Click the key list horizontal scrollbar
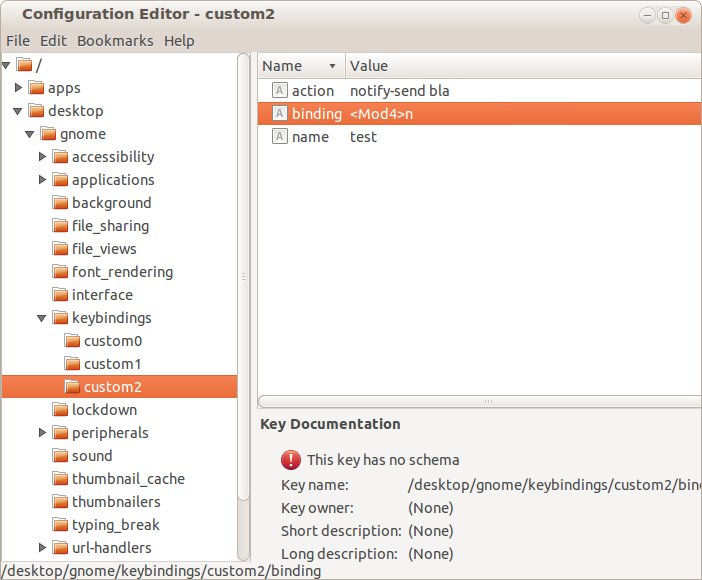The width and height of the screenshot is (702, 580). [480, 401]
